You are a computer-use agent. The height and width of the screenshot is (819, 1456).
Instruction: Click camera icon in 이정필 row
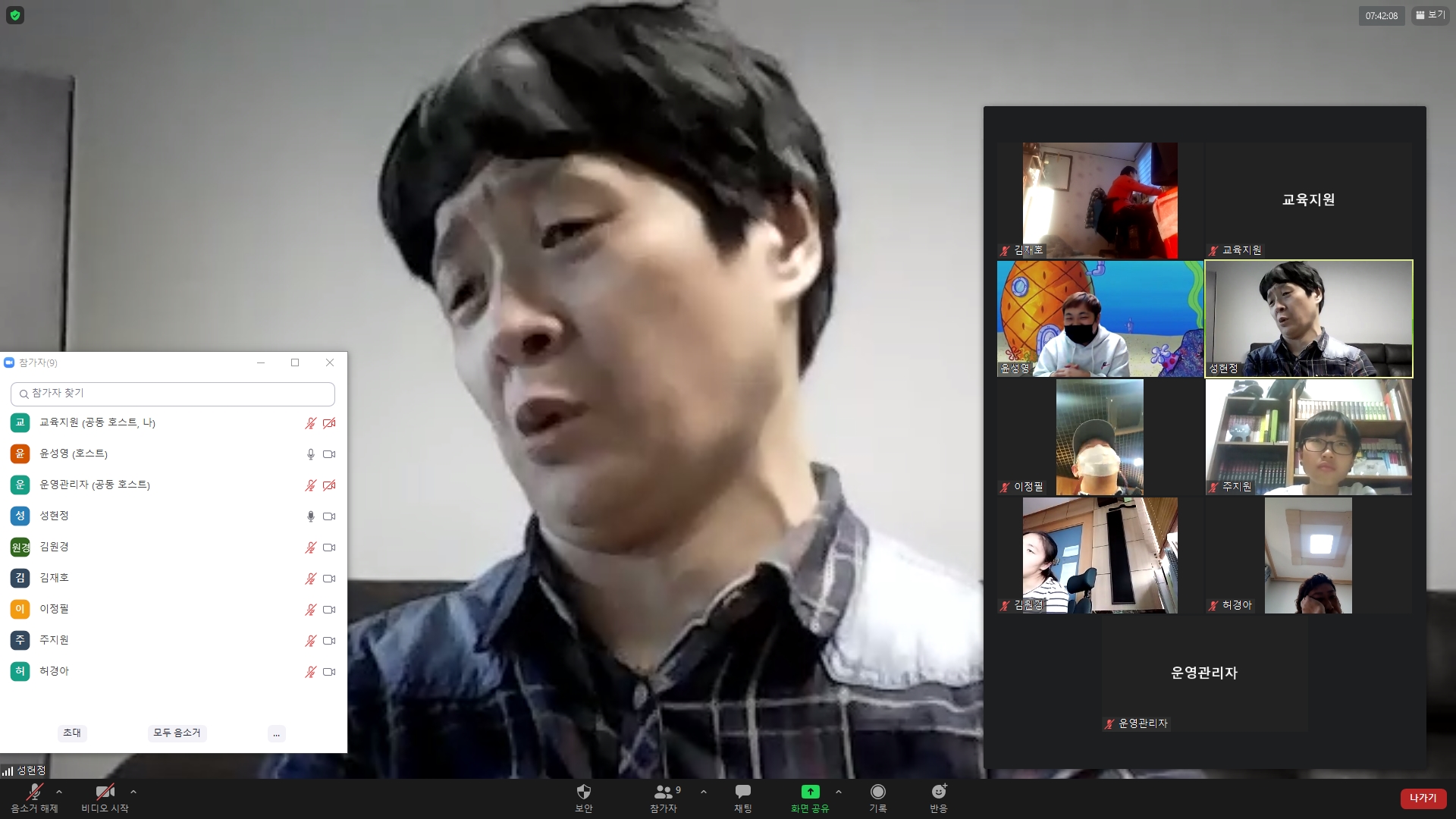click(329, 610)
